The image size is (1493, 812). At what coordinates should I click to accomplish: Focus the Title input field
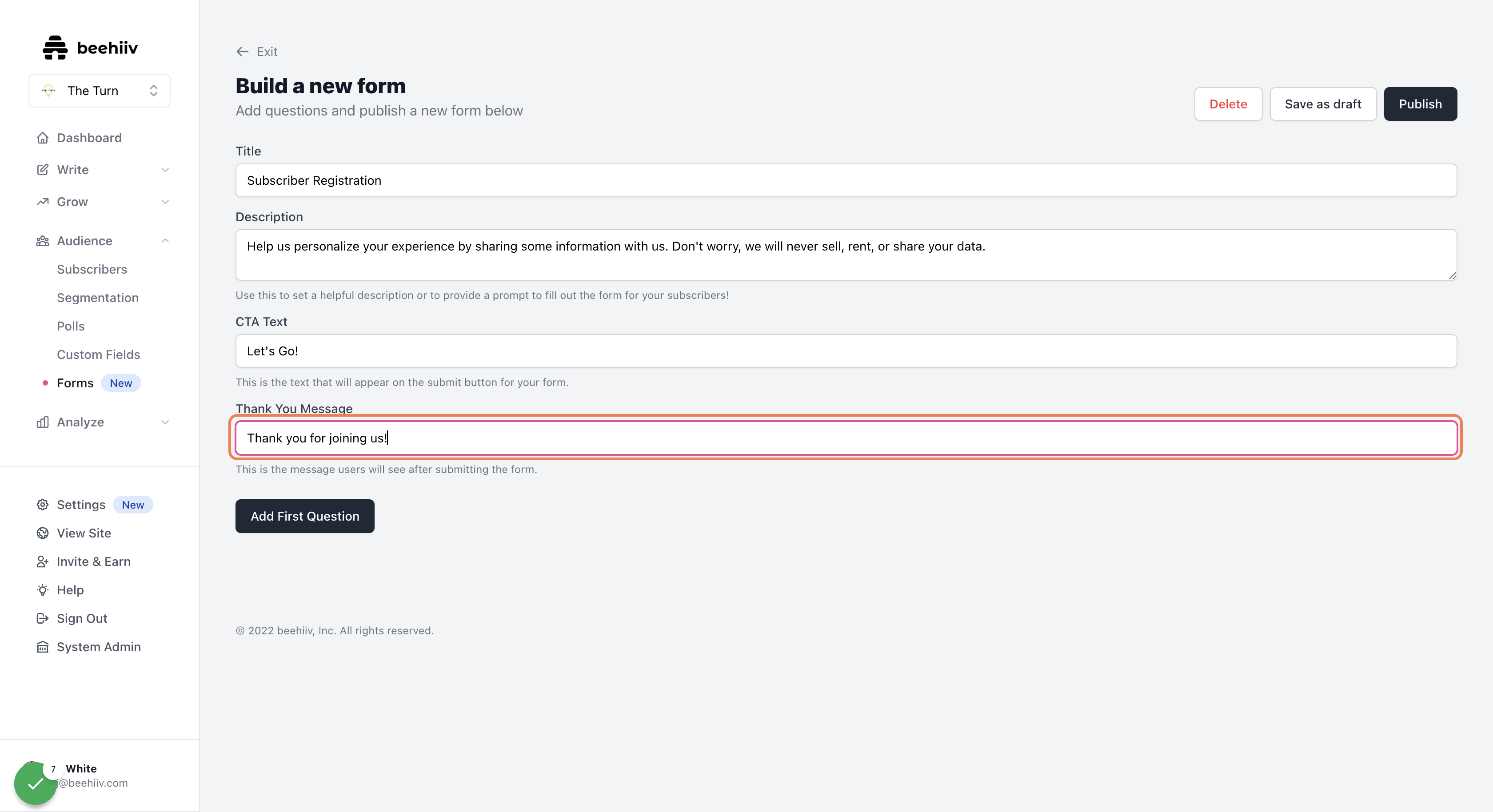[x=846, y=180]
